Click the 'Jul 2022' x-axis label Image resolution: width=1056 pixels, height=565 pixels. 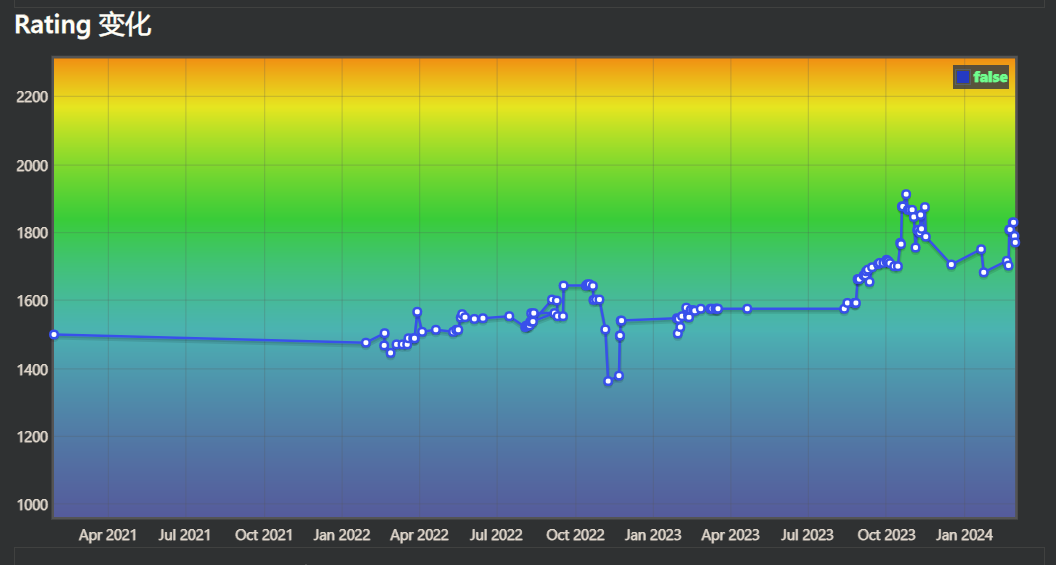496,535
